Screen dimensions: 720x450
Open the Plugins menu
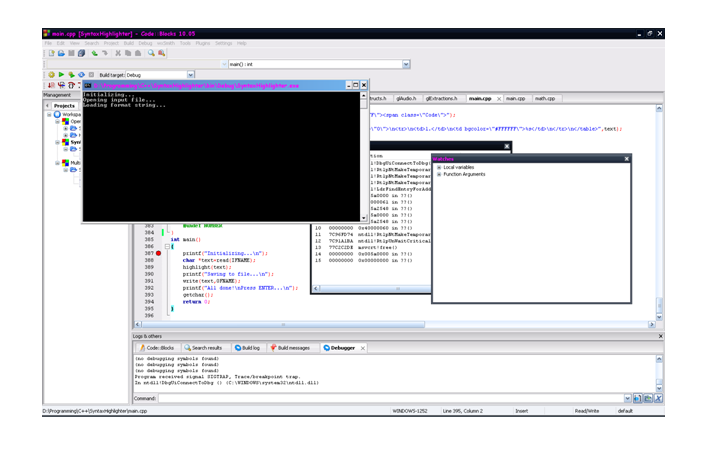click(202, 43)
